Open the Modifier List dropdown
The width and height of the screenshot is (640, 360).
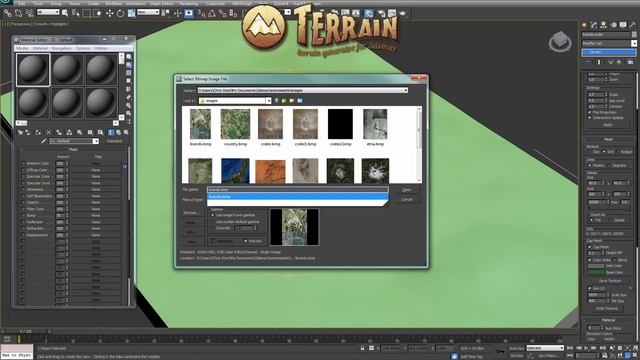(634, 43)
